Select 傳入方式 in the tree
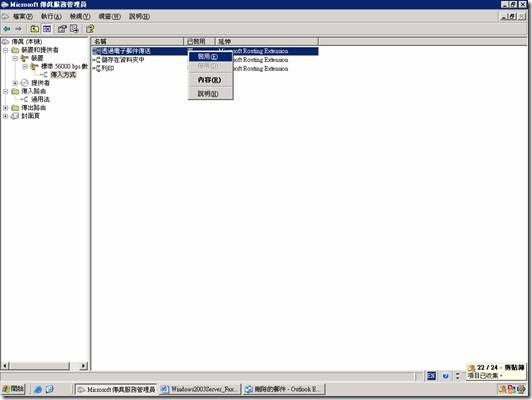The width and height of the screenshot is (532, 400). tap(63, 75)
